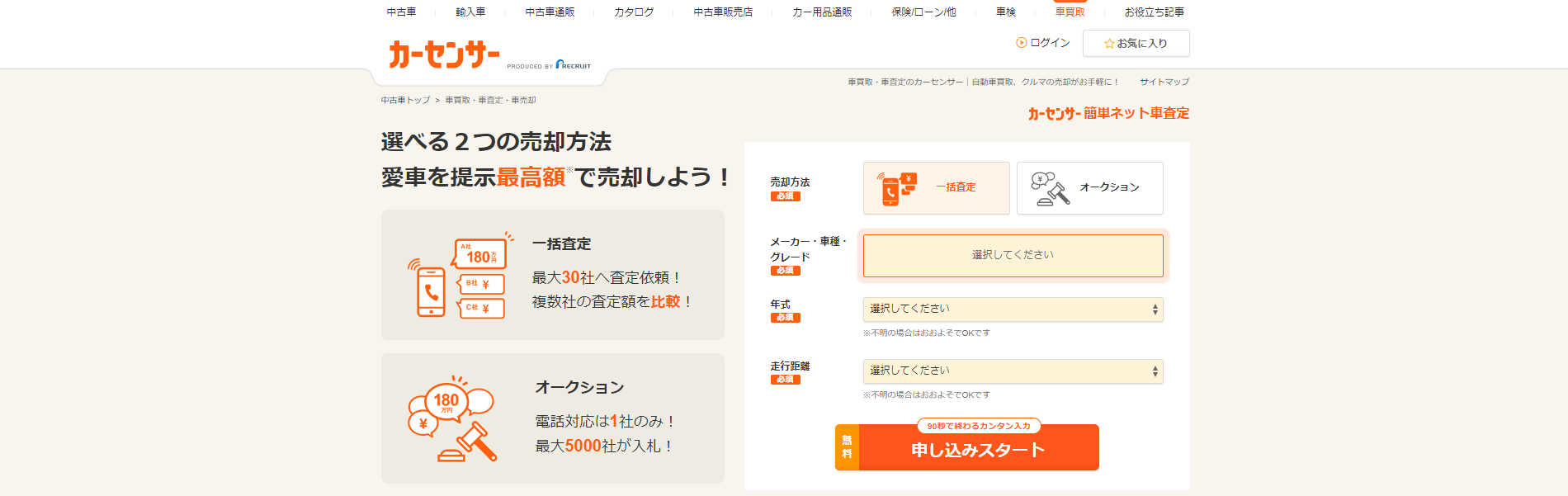Open the 保険/ローン/他 menu
Image resolution: width=1568 pixels, height=496 pixels.
pyautogui.click(x=923, y=12)
